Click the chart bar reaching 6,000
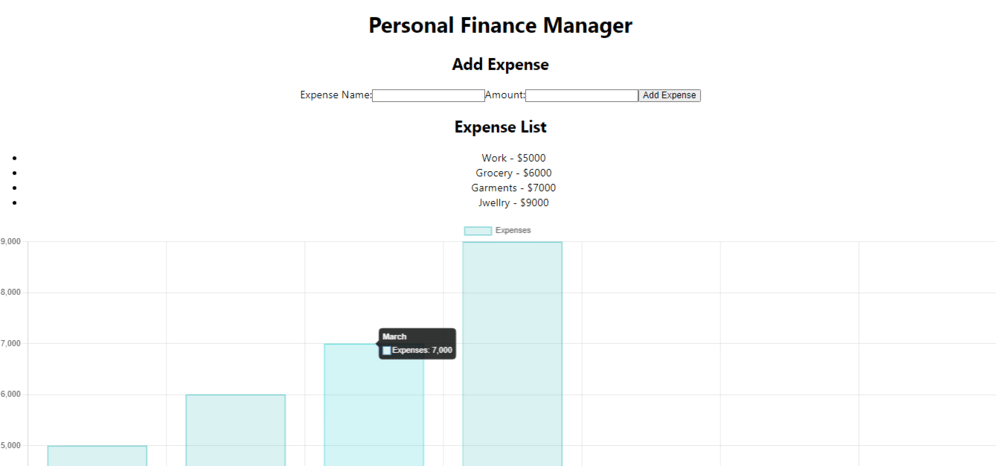 click(235, 430)
